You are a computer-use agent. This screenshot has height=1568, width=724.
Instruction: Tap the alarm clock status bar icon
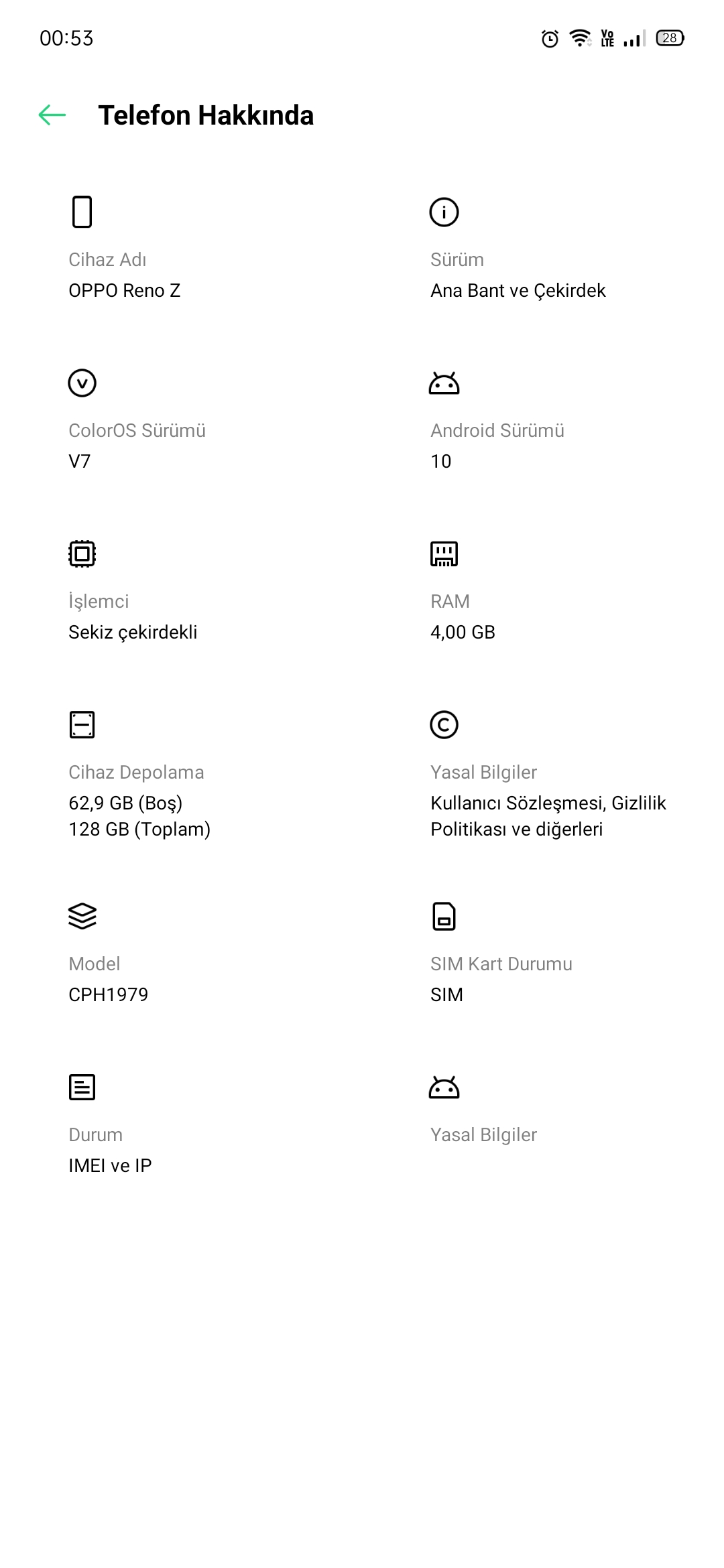(x=550, y=38)
